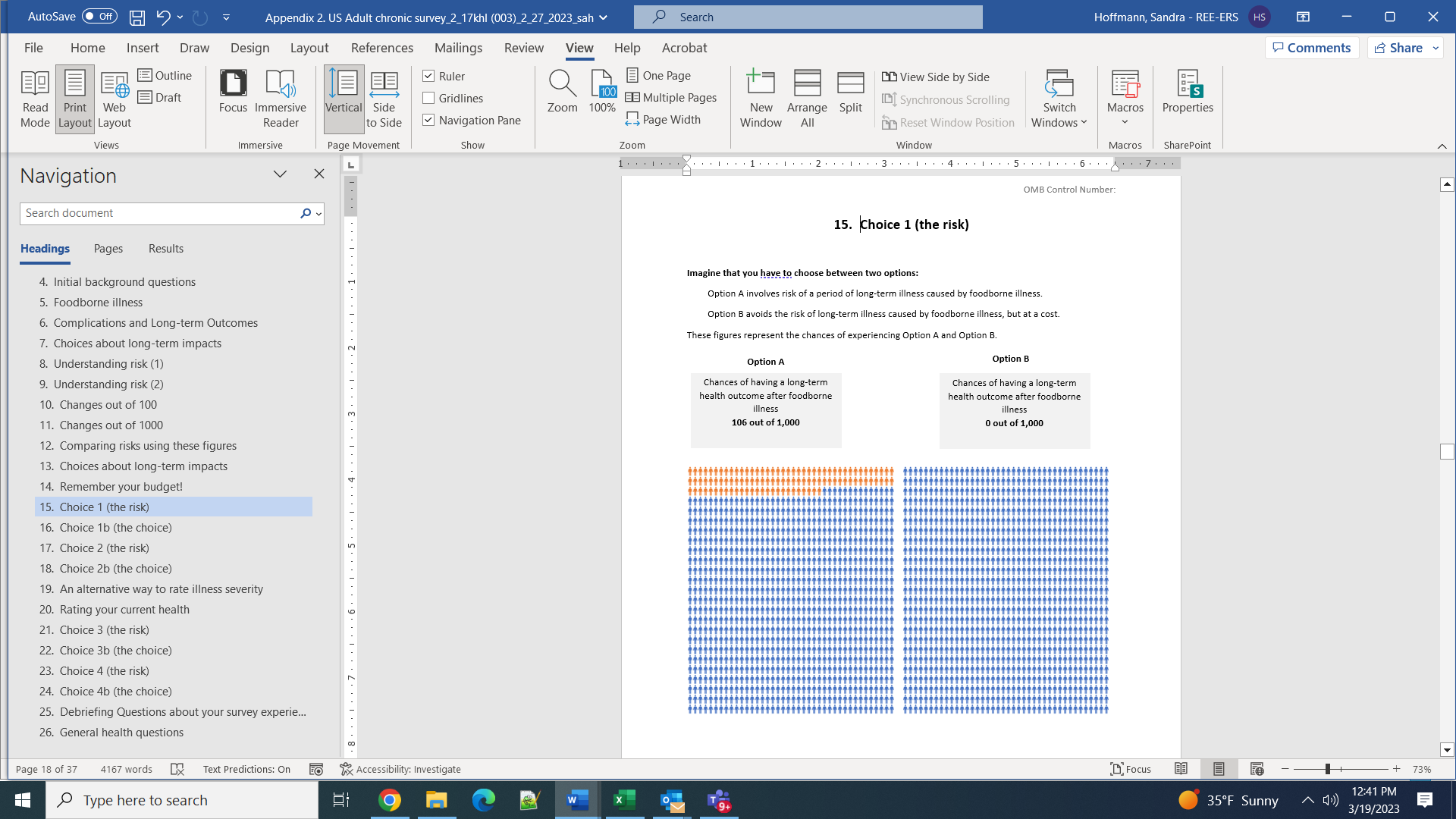Viewport: 1456px width, 819px height.
Task: Uncheck the Ruler checkbox
Action: point(428,76)
